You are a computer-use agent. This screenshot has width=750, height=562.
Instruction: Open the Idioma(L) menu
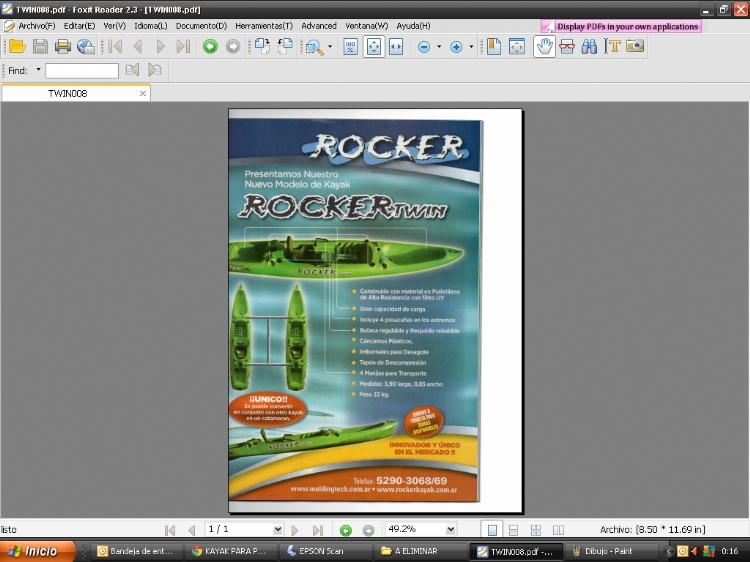click(x=151, y=26)
